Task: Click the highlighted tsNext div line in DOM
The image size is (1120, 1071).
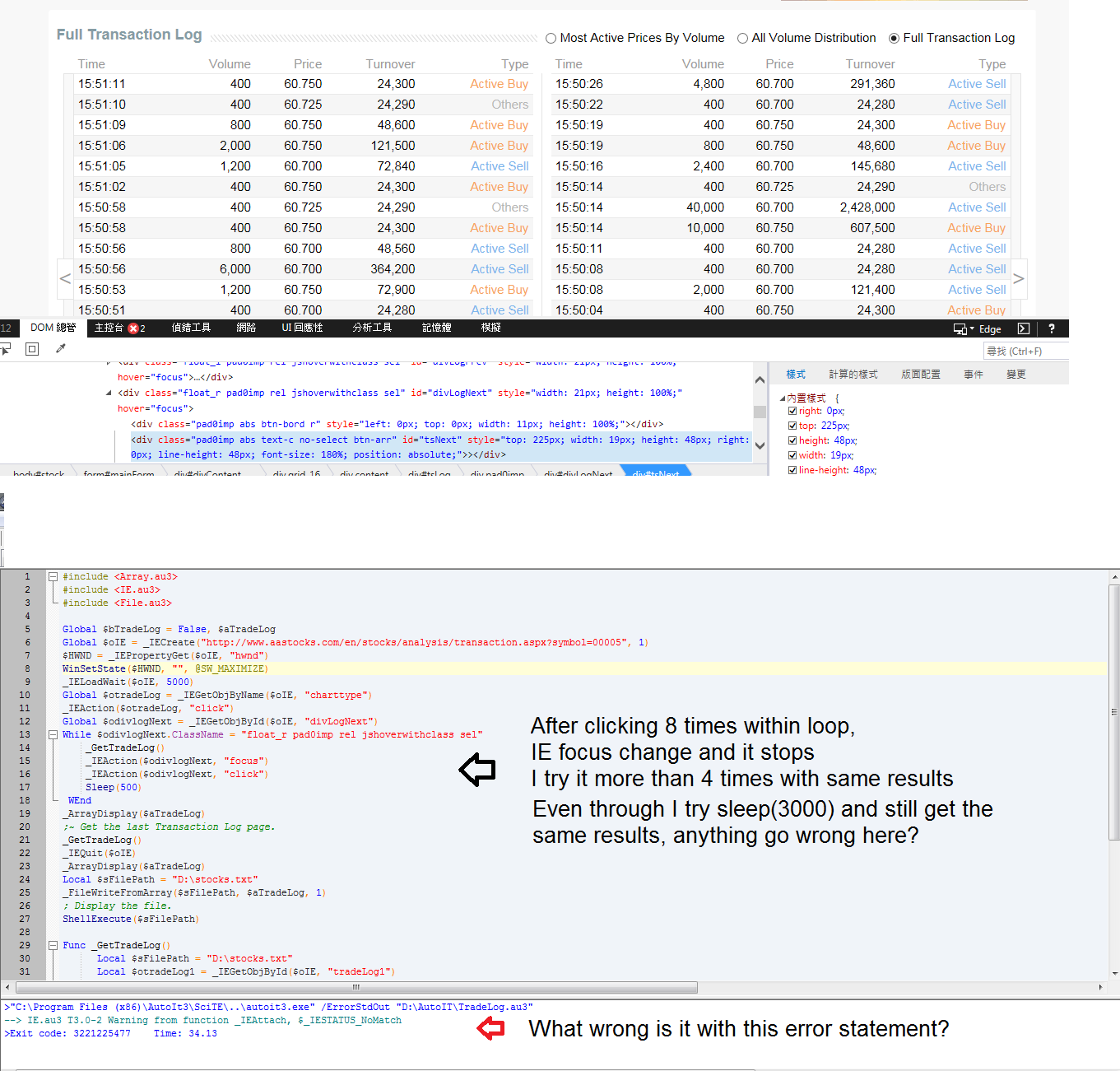Action: (x=440, y=447)
